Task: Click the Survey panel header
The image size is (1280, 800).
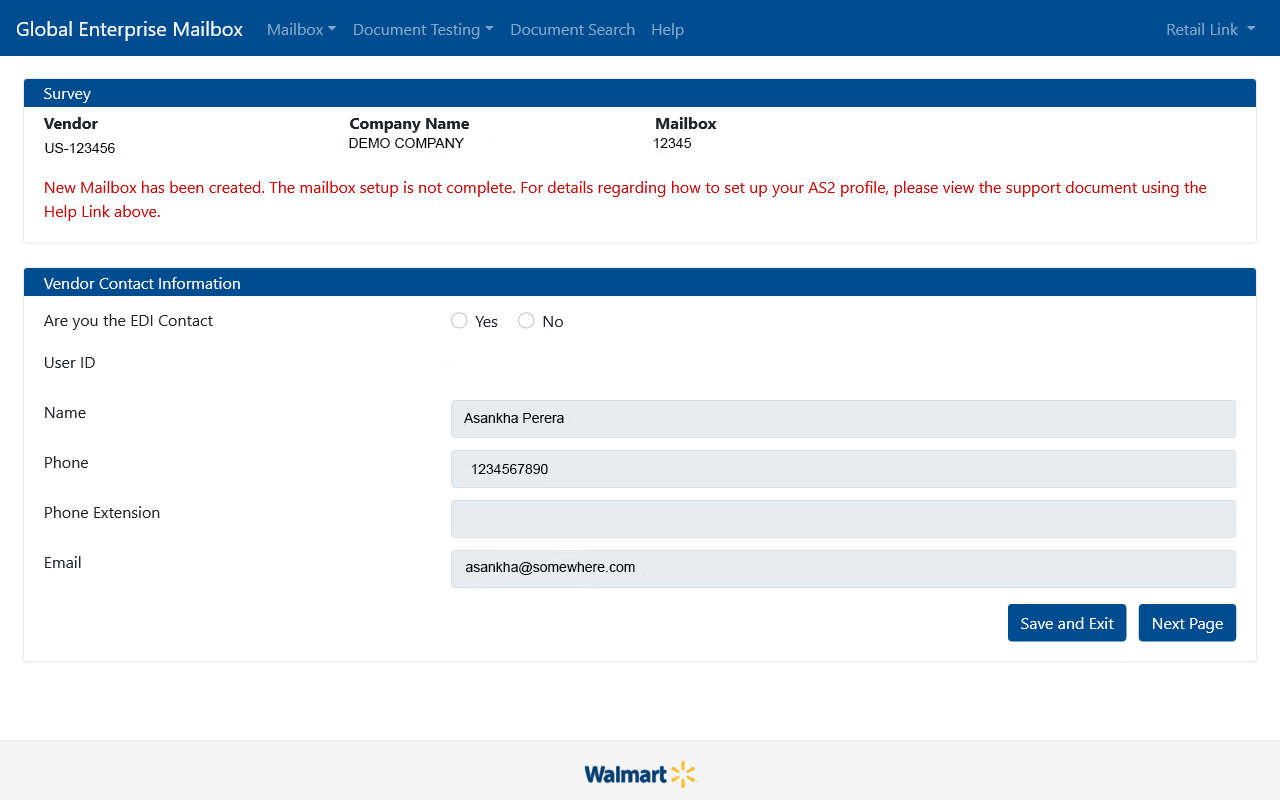Action: point(640,93)
